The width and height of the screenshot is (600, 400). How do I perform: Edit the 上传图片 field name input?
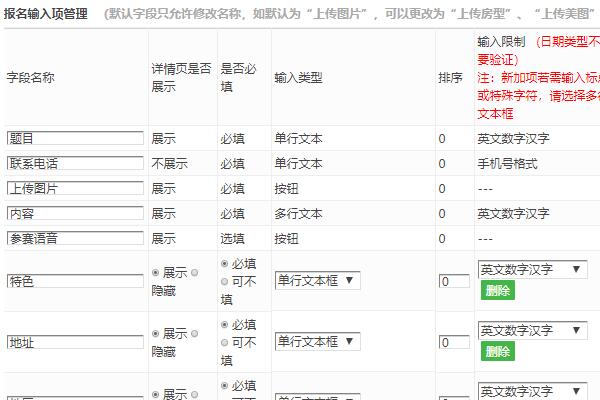click(x=75, y=188)
